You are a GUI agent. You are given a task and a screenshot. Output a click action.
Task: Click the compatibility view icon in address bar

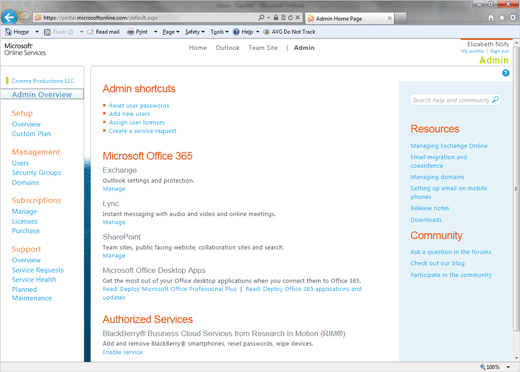283,17
